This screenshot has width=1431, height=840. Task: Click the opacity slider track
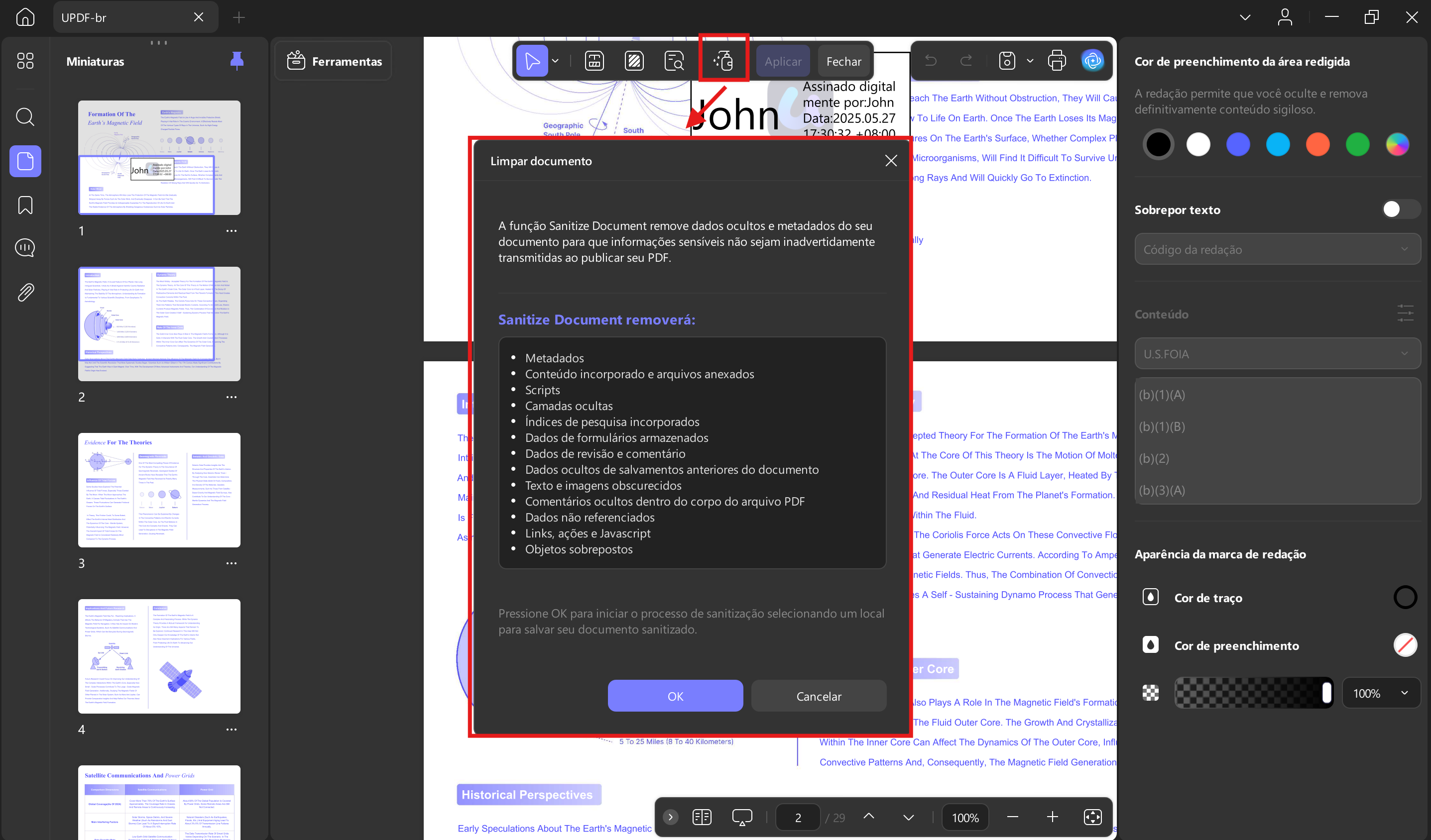tap(1253, 693)
